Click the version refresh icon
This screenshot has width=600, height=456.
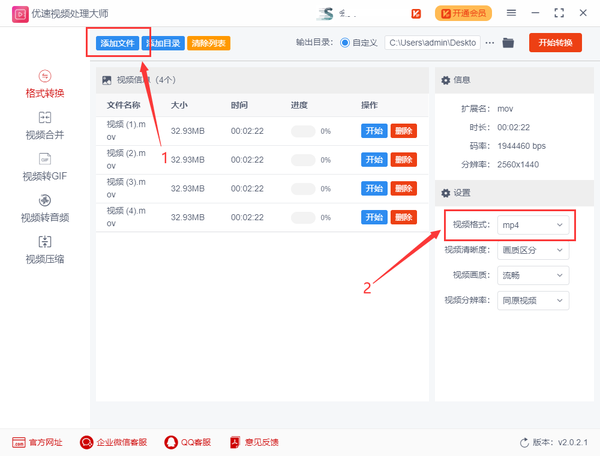tap(524, 443)
